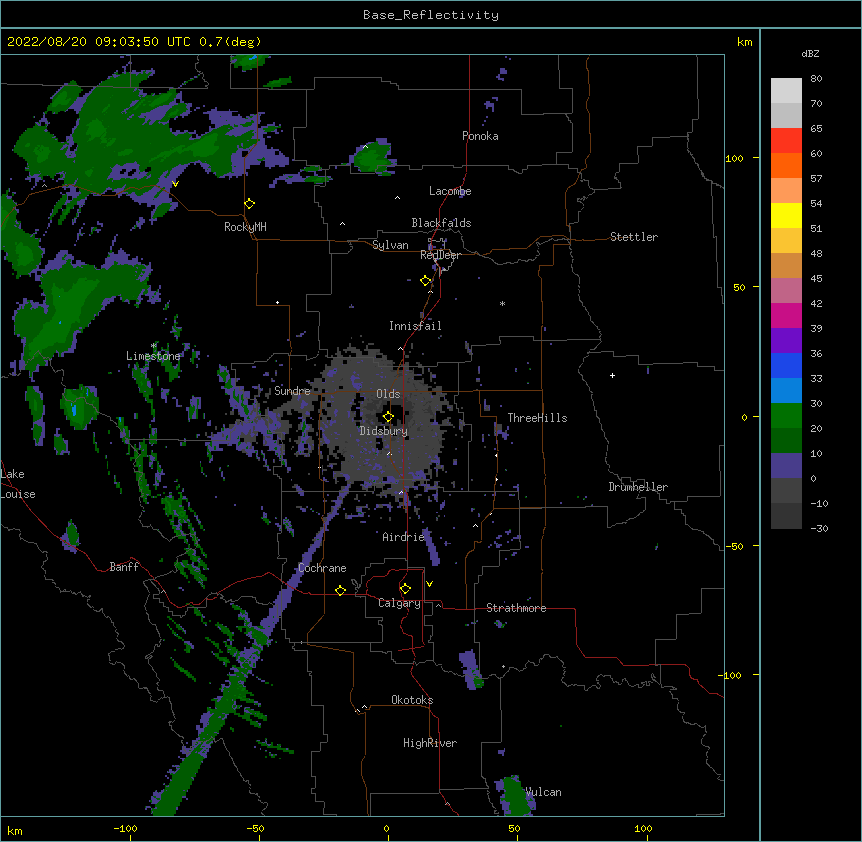This screenshot has width=862, height=842.
Task: Click the yellow diamond marker below Cochrane
Action: coord(340,590)
